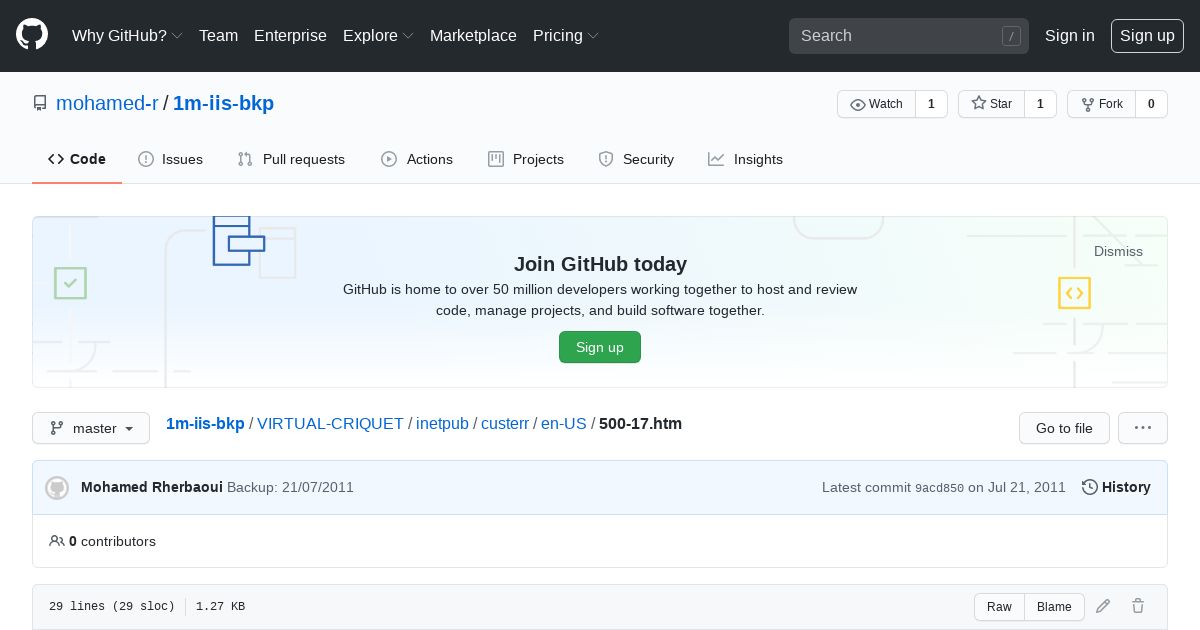Click the 1.27 KB file size
Image resolution: width=1200 pixels, height=630 pixels.
coord(220,607)
